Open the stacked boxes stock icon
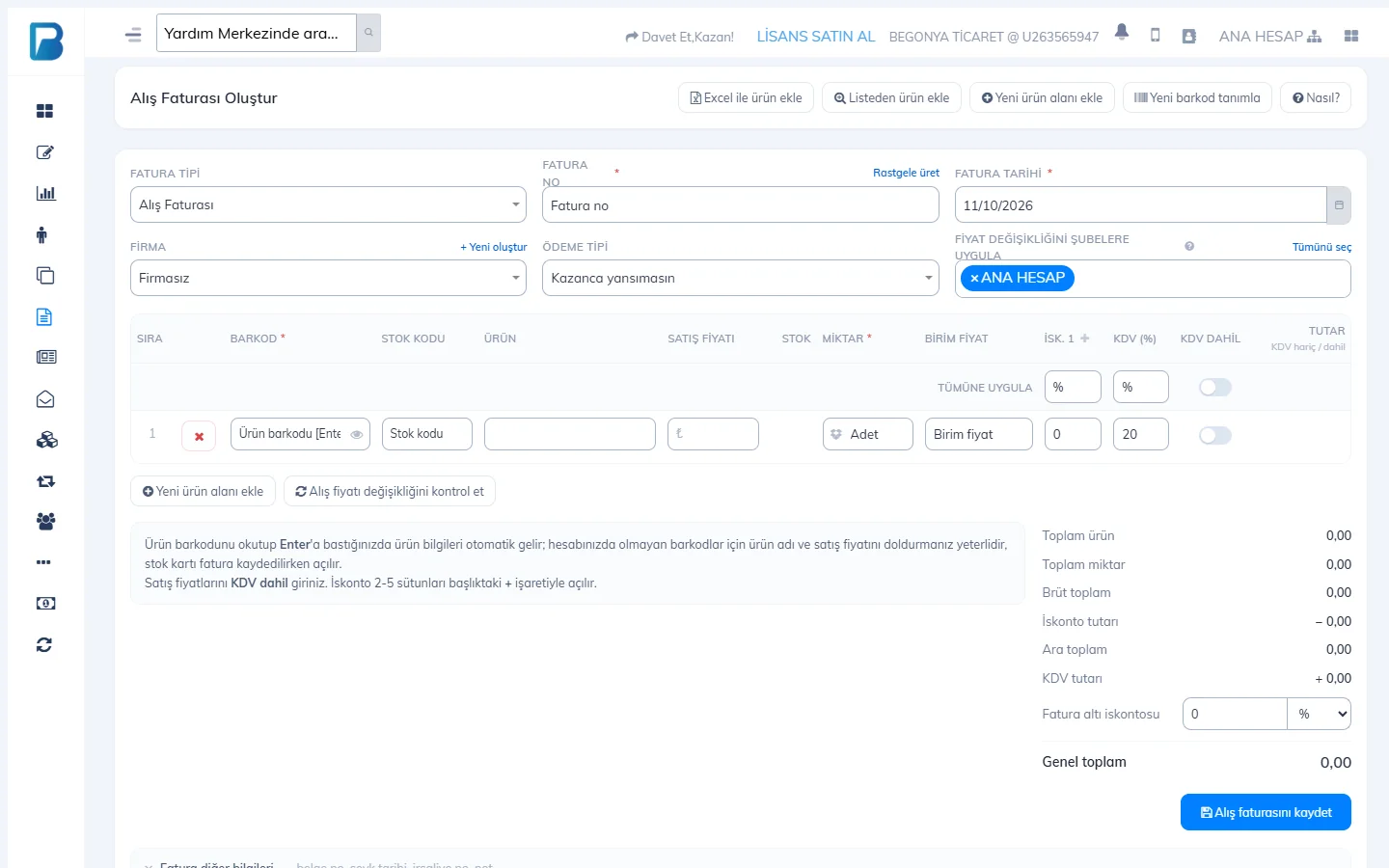The height and width of the screenshot is (868, 1389). tap(46, 440)
